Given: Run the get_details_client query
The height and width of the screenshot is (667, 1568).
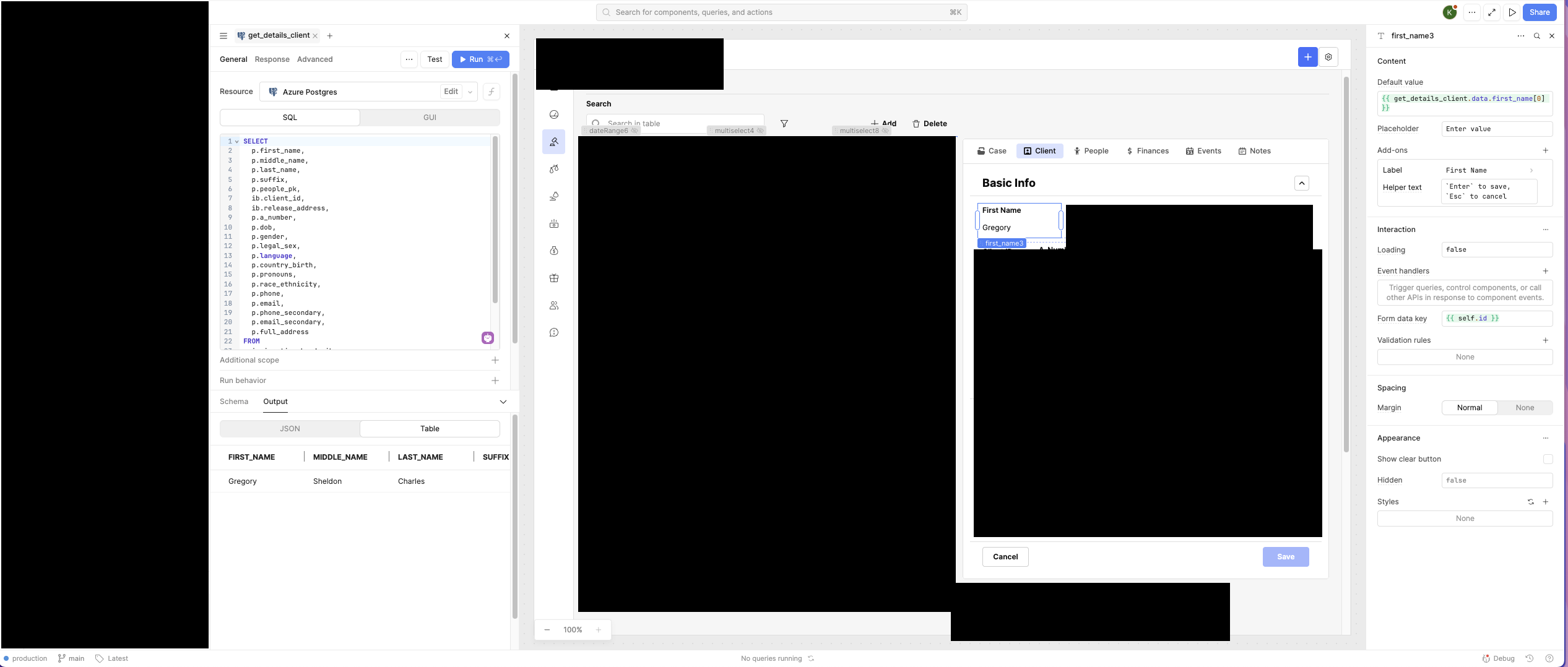Looking at the screenshot, I should (480, 59).
